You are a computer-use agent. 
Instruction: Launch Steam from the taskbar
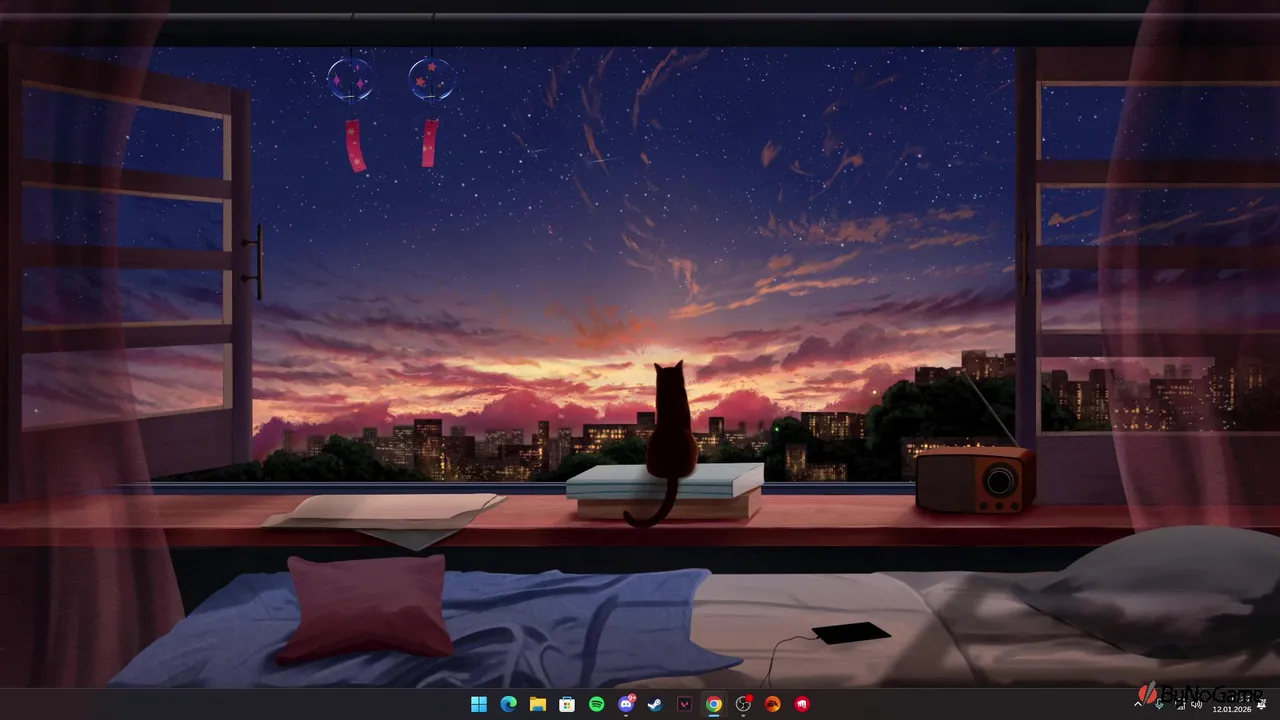coord(655,704)
